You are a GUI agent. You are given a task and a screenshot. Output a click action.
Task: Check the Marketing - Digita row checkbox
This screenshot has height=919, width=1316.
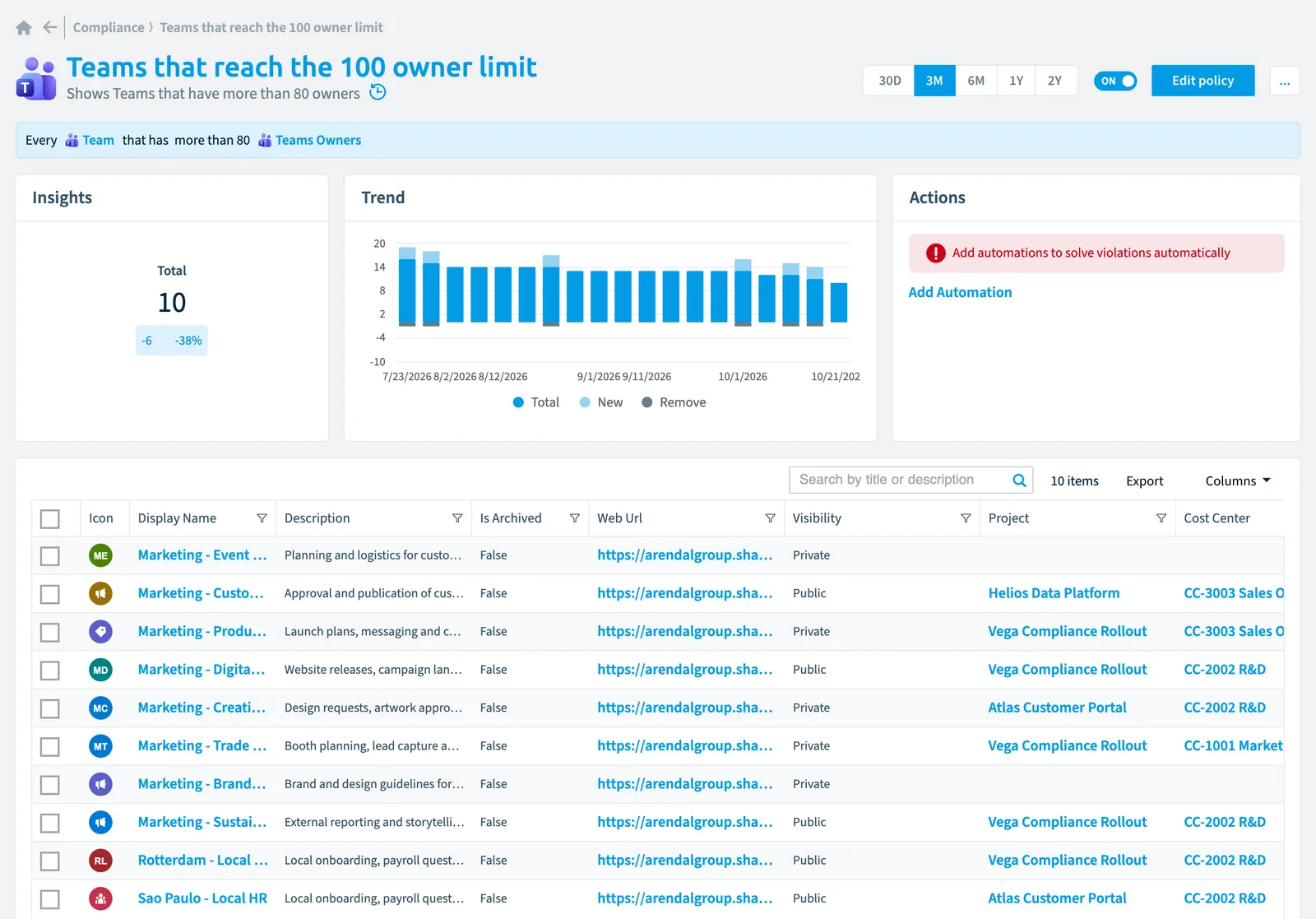pyautogui.click(x=50, y=671)
